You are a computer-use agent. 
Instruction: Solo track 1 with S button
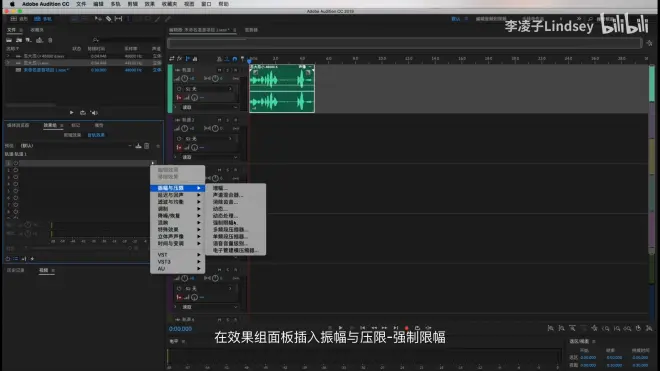click(x=228, y=70)
